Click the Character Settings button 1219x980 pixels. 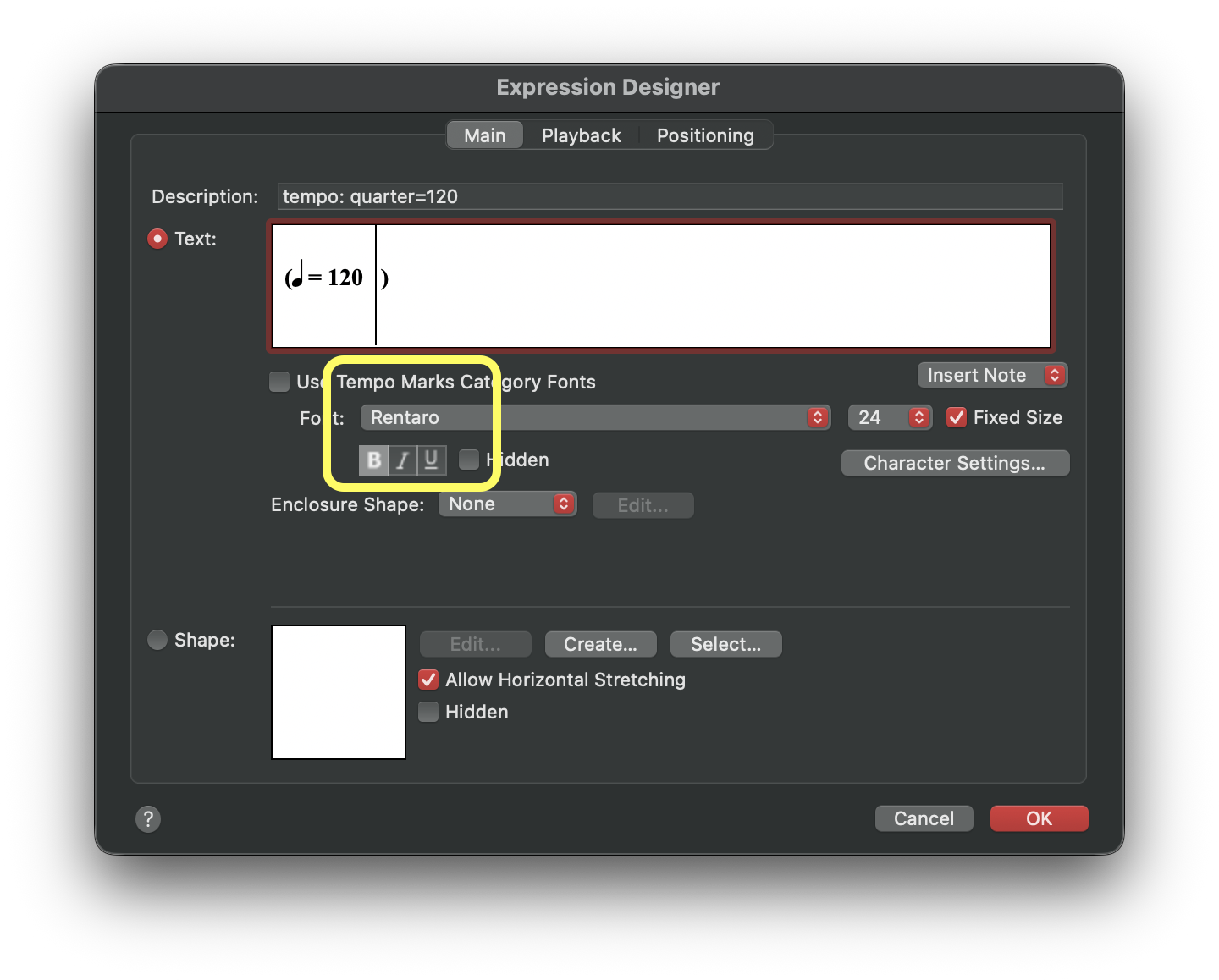click(x=955, y=464)
